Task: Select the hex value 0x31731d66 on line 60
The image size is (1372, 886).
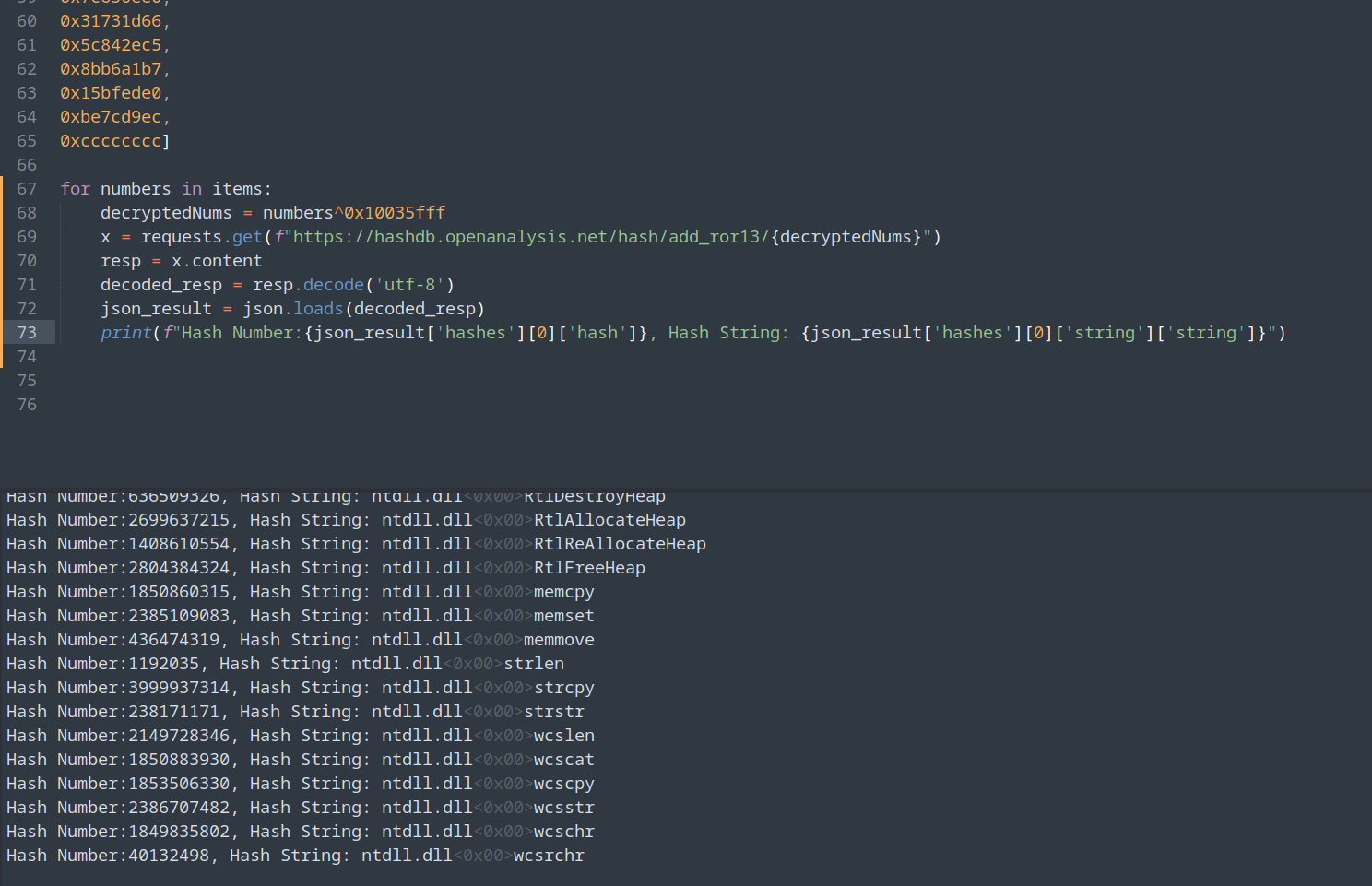Action: coord(110,20)
